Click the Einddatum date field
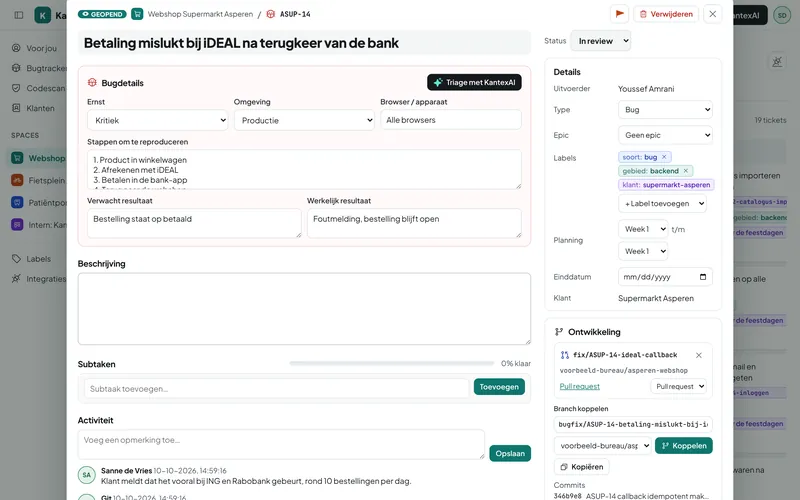The height and width of the screenshot is (500, 800). pos(665,277)
